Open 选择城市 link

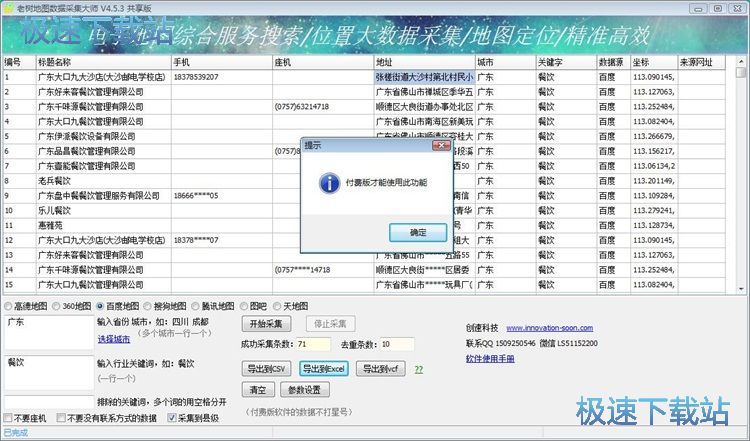pos(114,339)
